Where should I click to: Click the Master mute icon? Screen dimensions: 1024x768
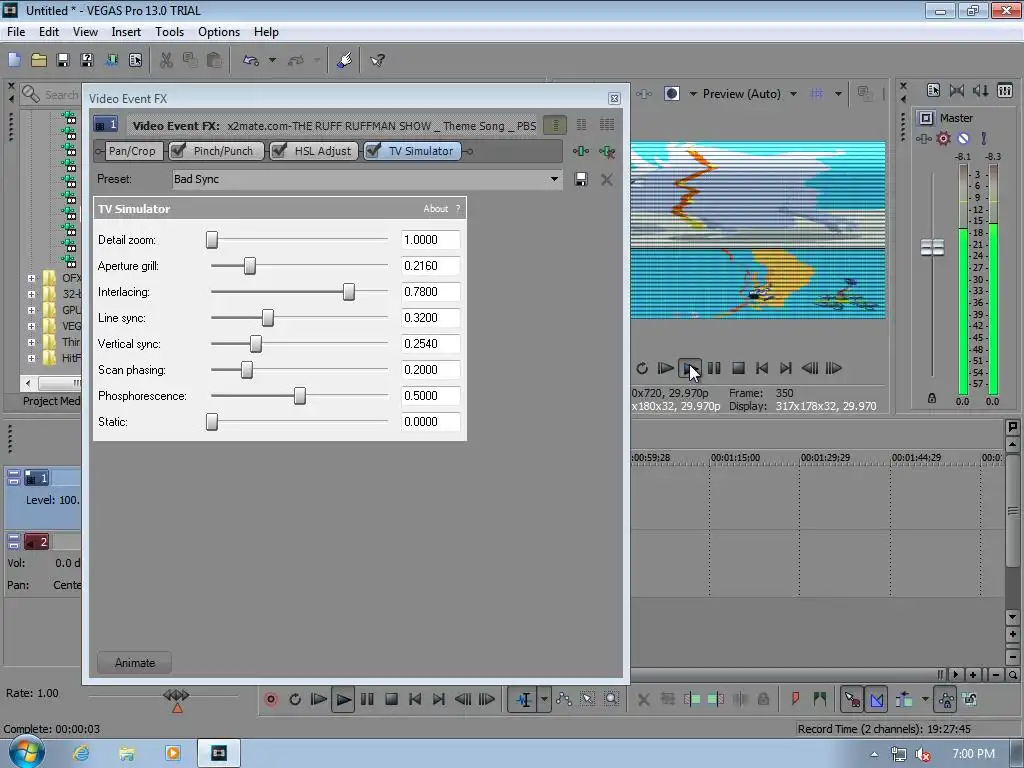[x=963, y=138]
